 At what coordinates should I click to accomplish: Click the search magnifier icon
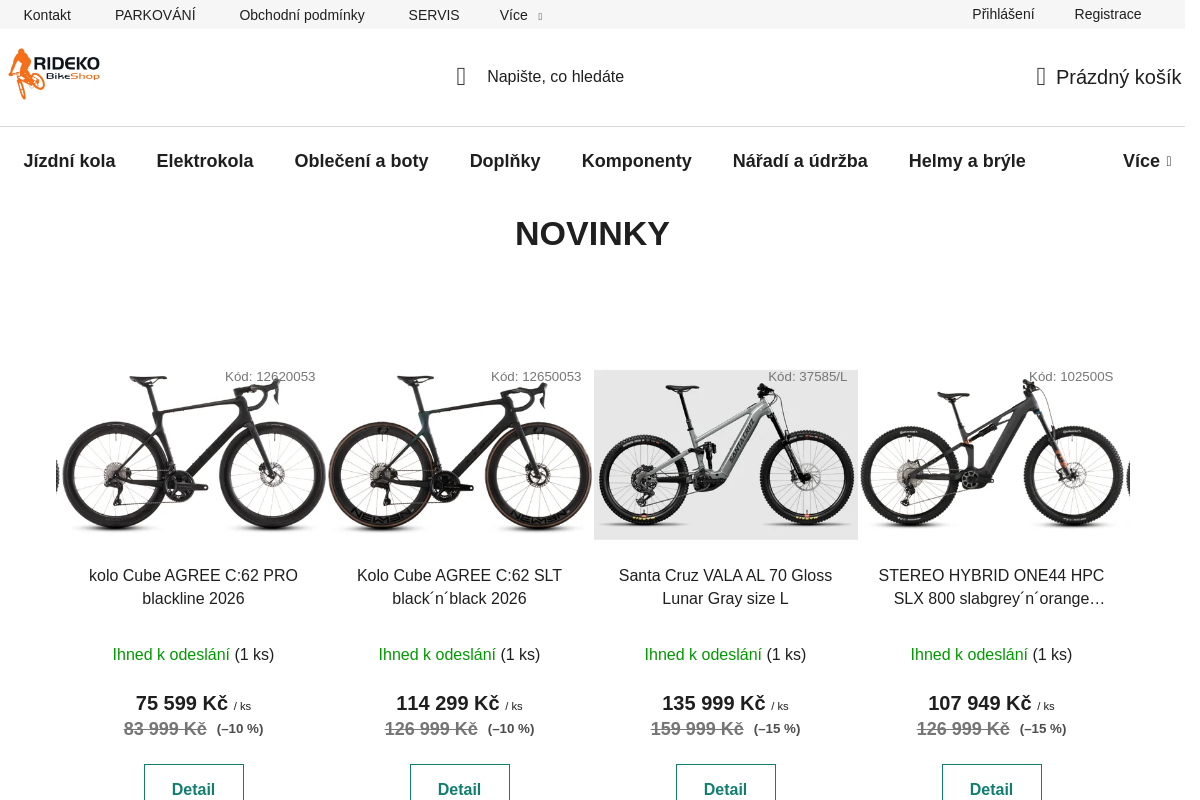point(461,77)
